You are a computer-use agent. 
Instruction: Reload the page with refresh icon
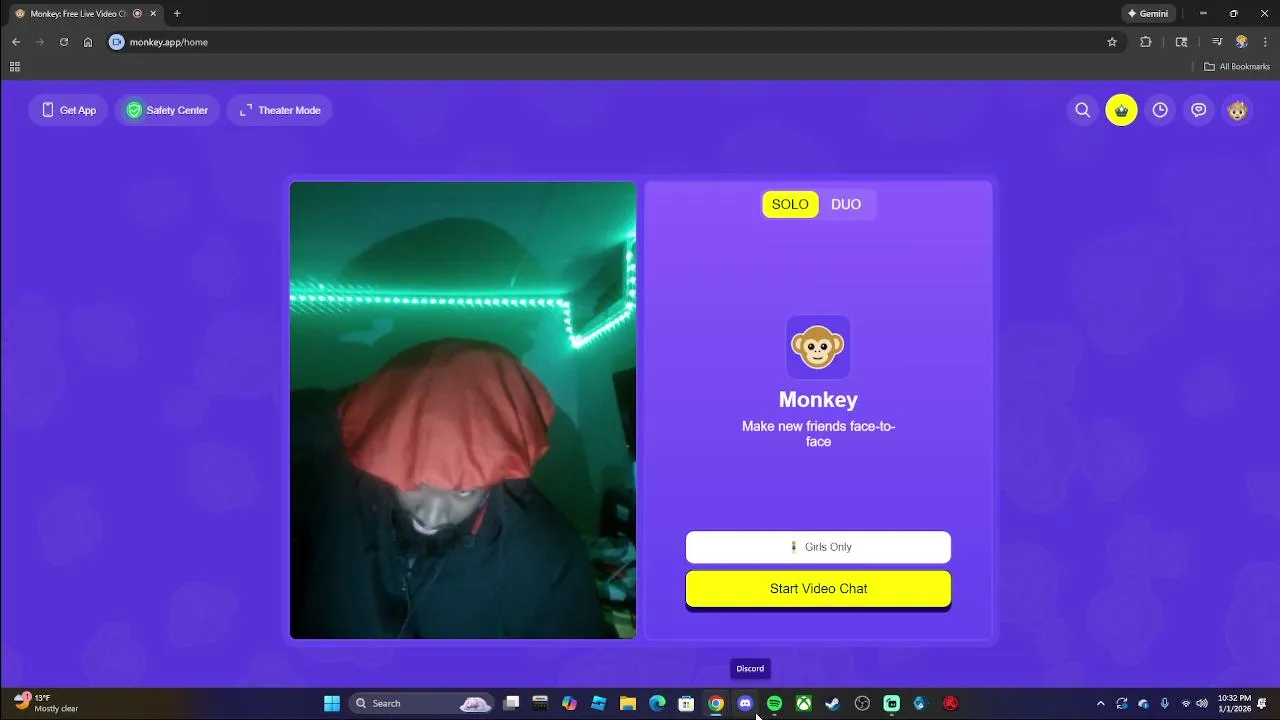tap(64, 42)
